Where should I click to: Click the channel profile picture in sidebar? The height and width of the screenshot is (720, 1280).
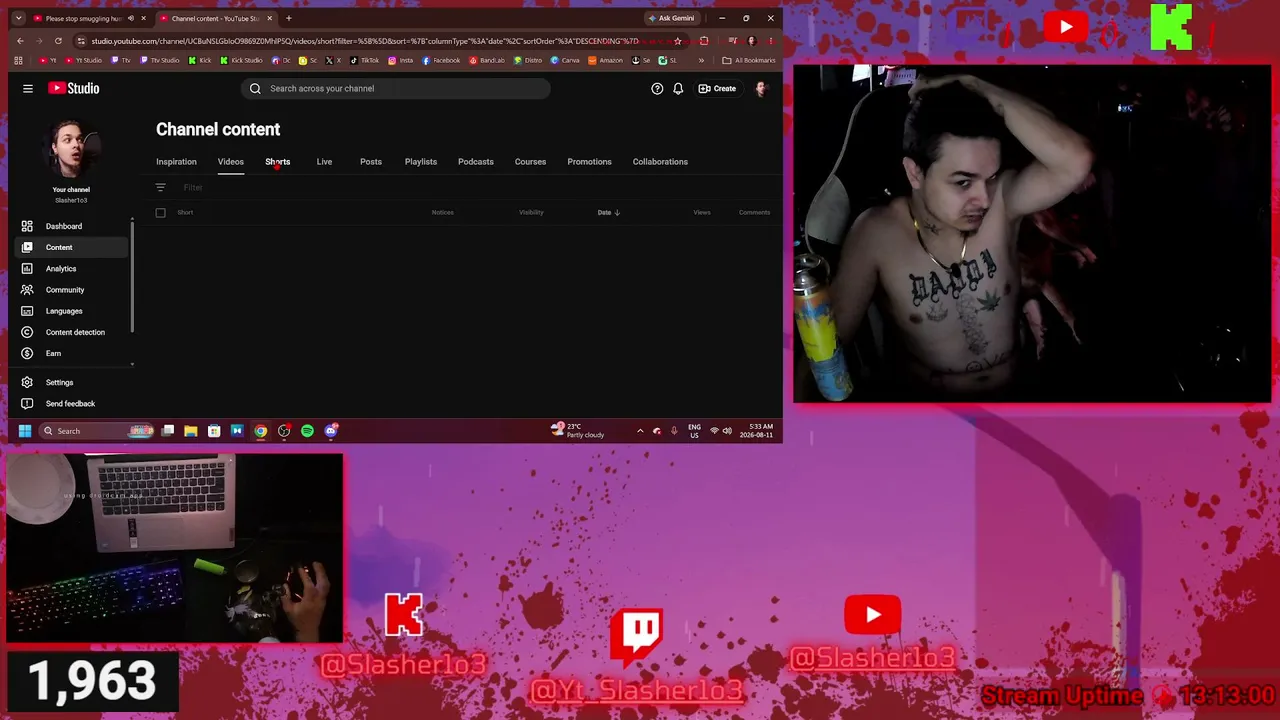tap(71, 150)
